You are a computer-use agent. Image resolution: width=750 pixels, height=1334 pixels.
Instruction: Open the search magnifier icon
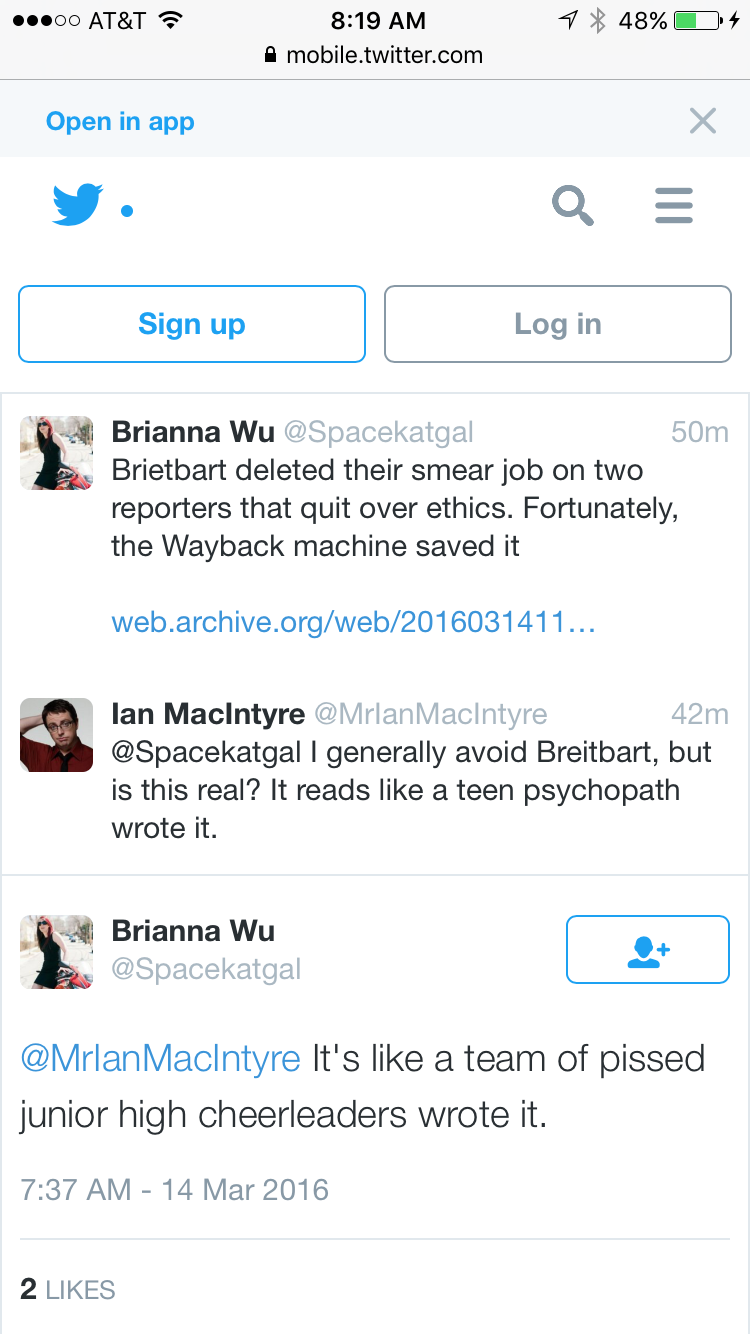tap(573, 206)
